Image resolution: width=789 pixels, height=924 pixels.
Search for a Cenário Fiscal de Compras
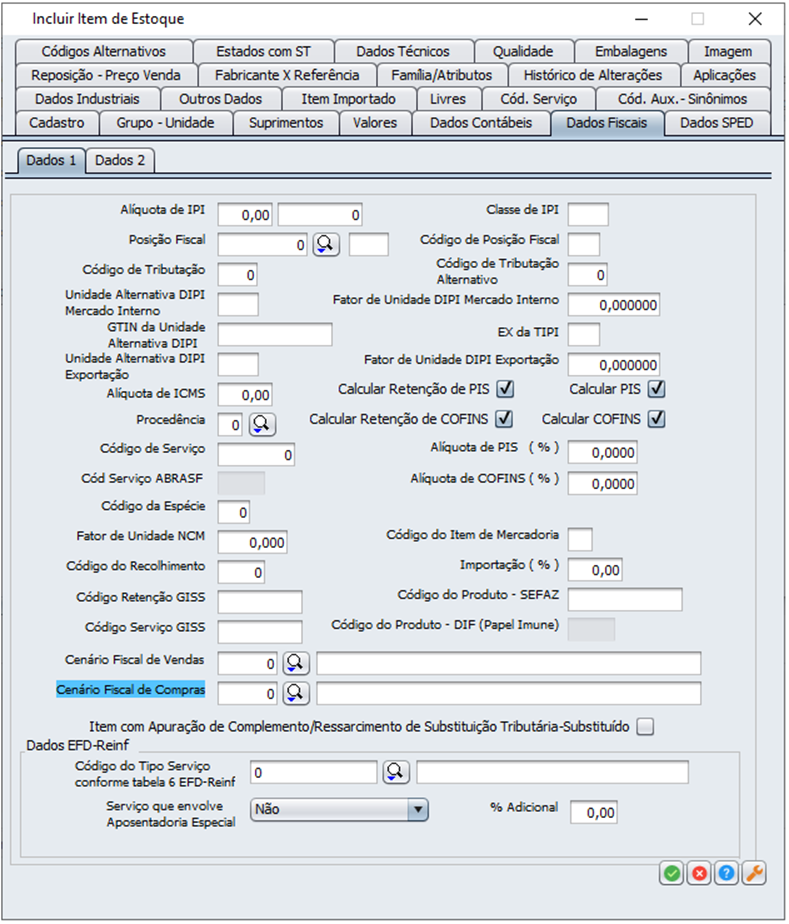(296, 693)
